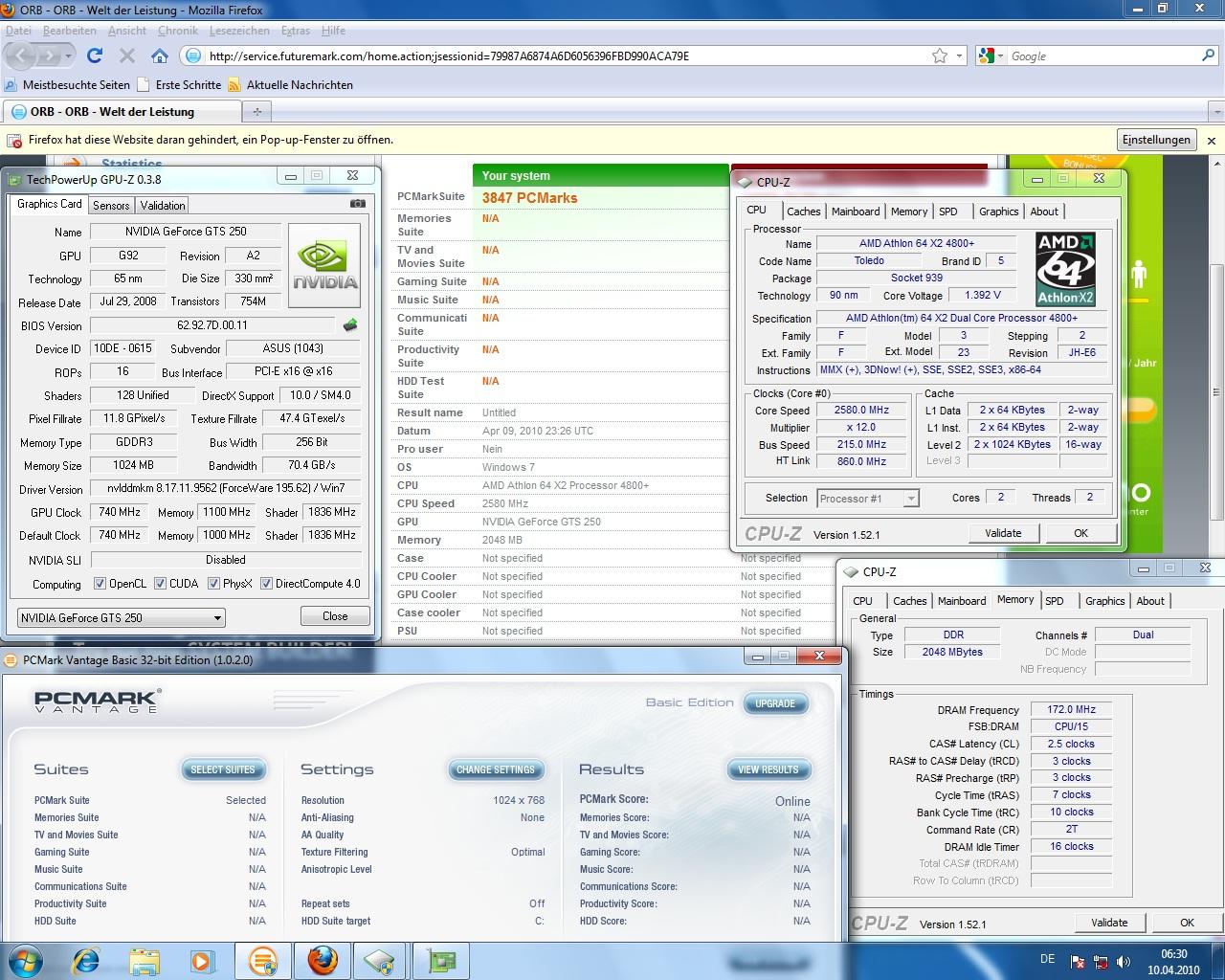
Task: Launch Internet Explorer from taskbar
Action: click(86, 960)
